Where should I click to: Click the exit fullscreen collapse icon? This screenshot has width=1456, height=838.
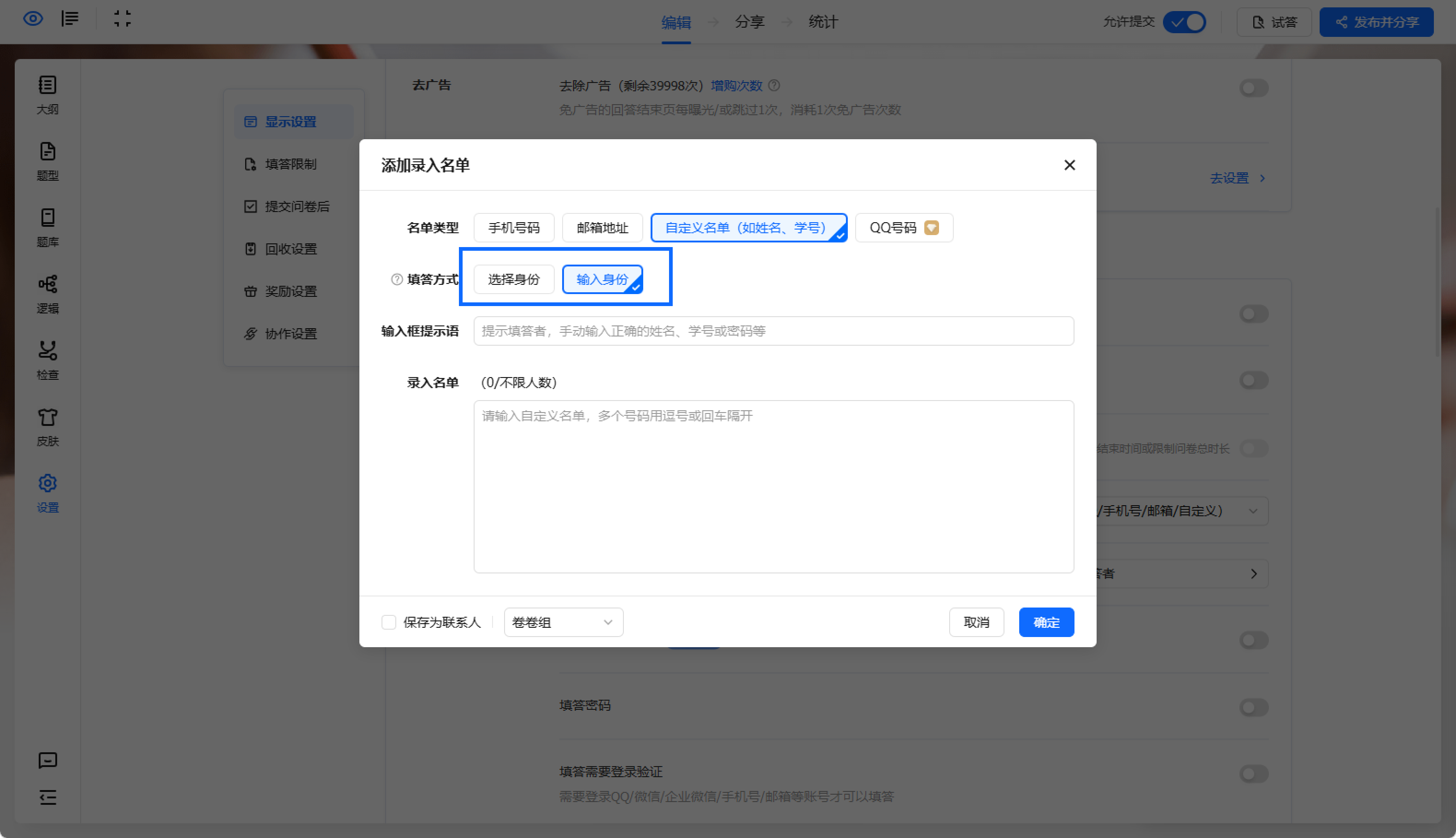click(122, 19)
